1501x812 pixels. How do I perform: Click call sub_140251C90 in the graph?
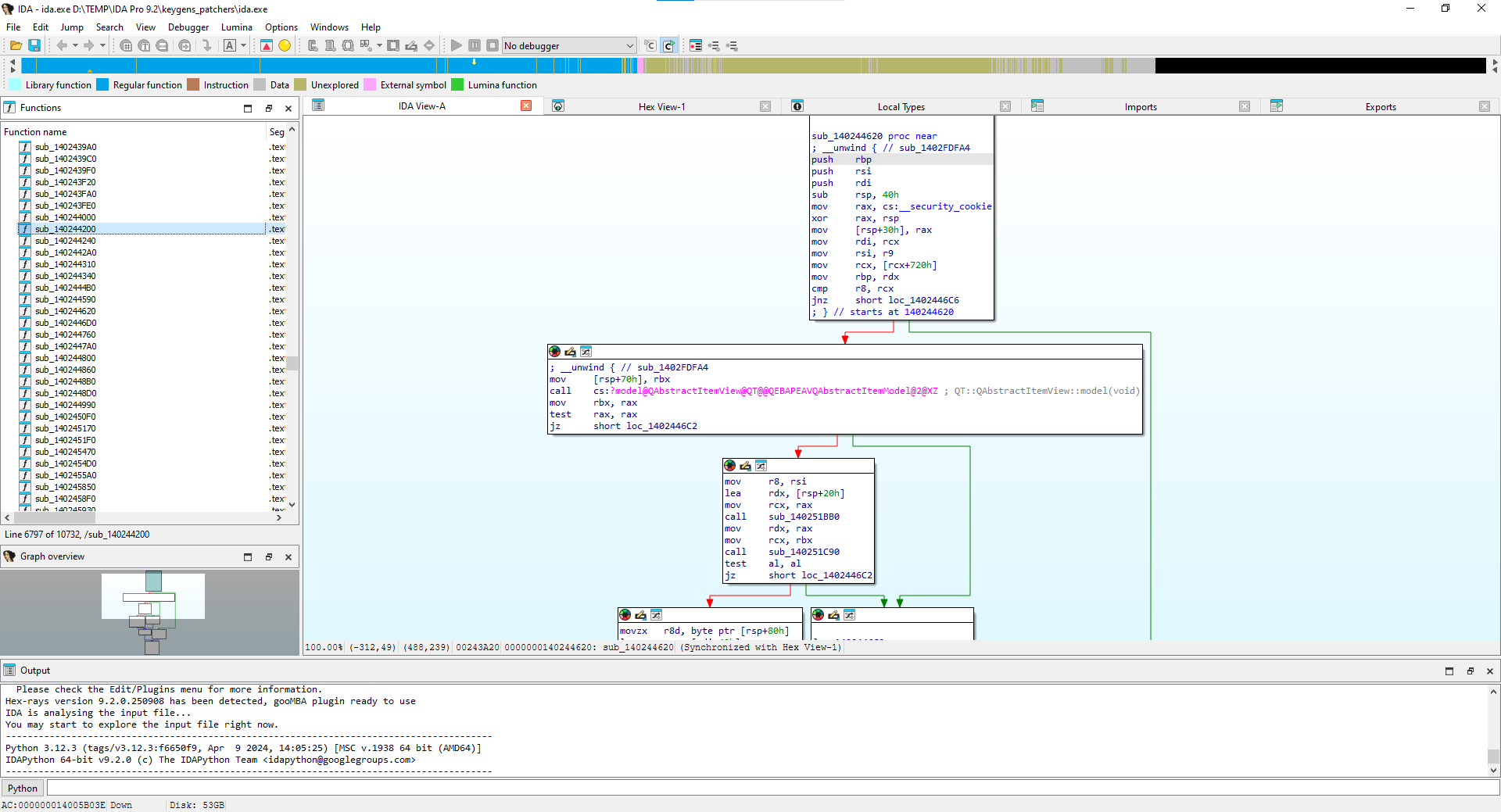[x=782, y=552]
